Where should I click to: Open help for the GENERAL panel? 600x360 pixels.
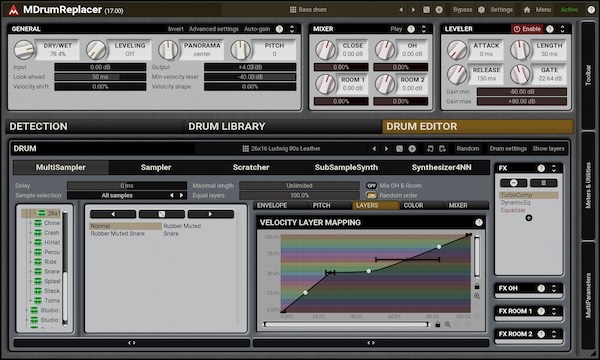(279, 29)
